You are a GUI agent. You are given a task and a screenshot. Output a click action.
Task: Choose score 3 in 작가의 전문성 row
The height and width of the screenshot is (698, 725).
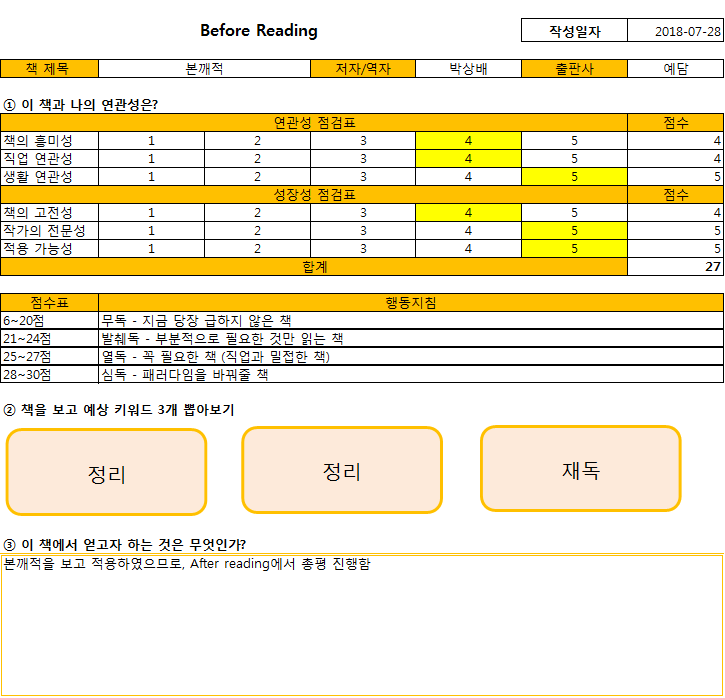click(x=363, y=231)
